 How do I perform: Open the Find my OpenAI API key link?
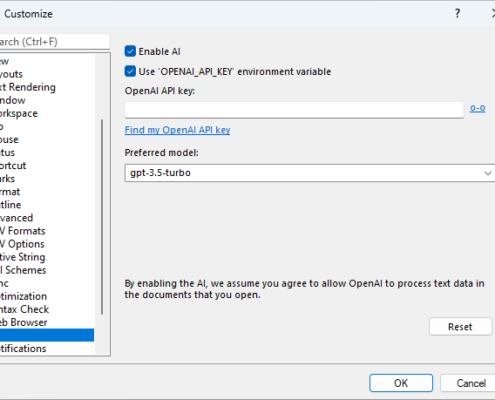[x=177, y=130]
